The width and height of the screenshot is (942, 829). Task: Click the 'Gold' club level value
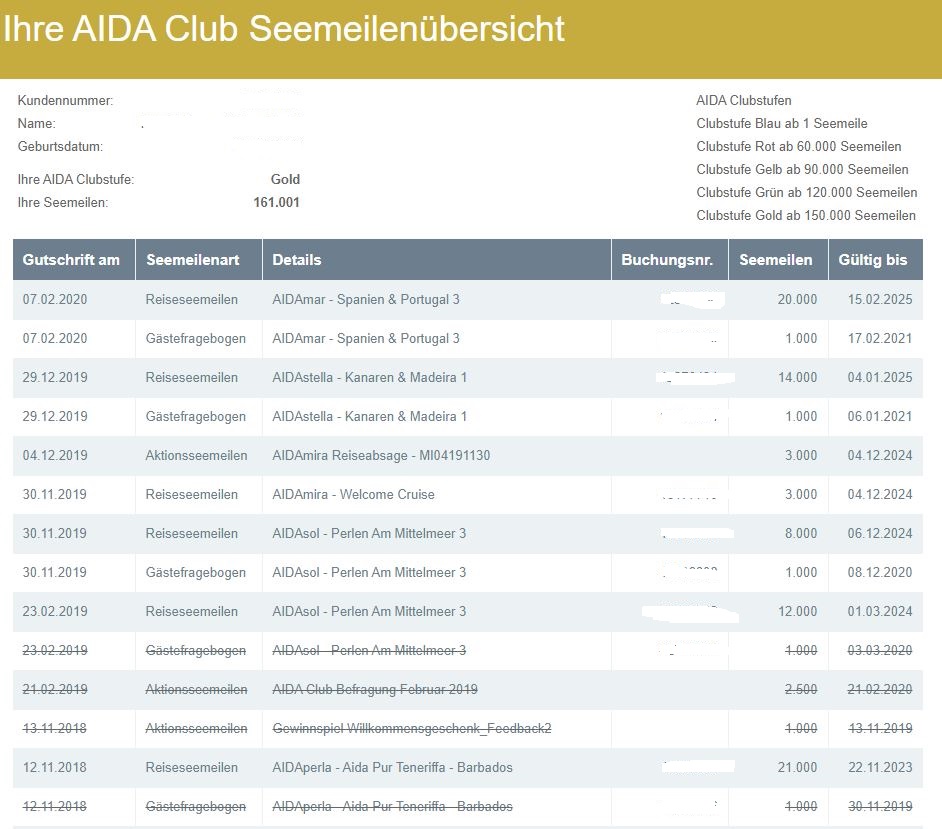(x=285, y=180)
